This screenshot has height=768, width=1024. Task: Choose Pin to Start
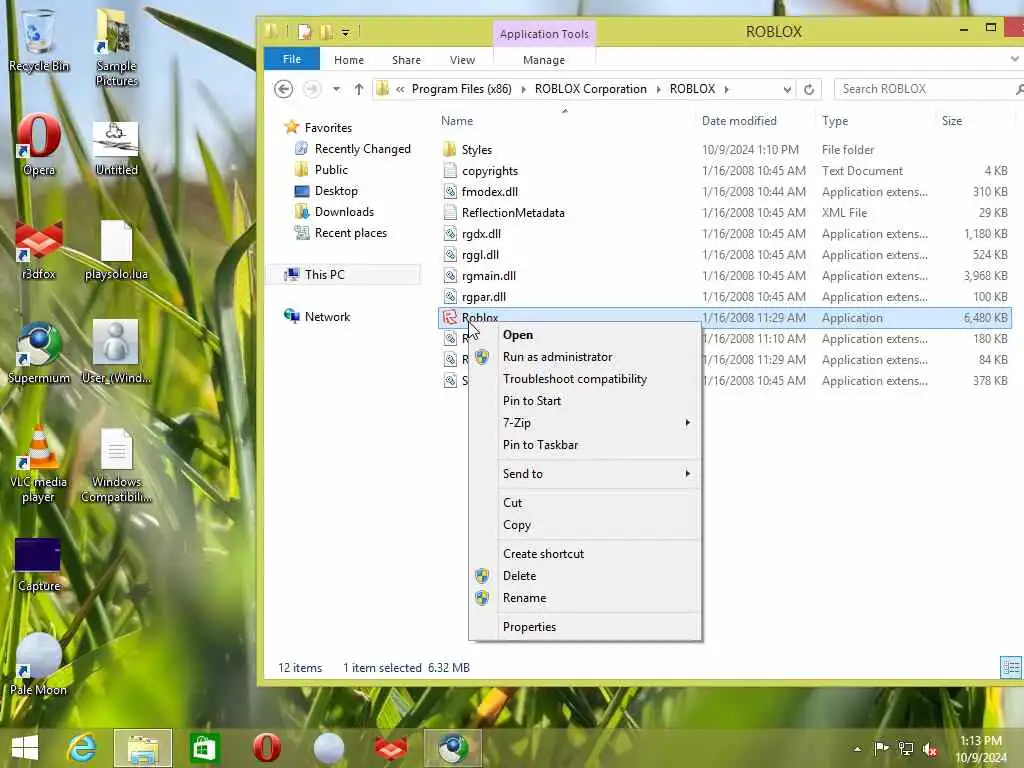tap(585, 401)
